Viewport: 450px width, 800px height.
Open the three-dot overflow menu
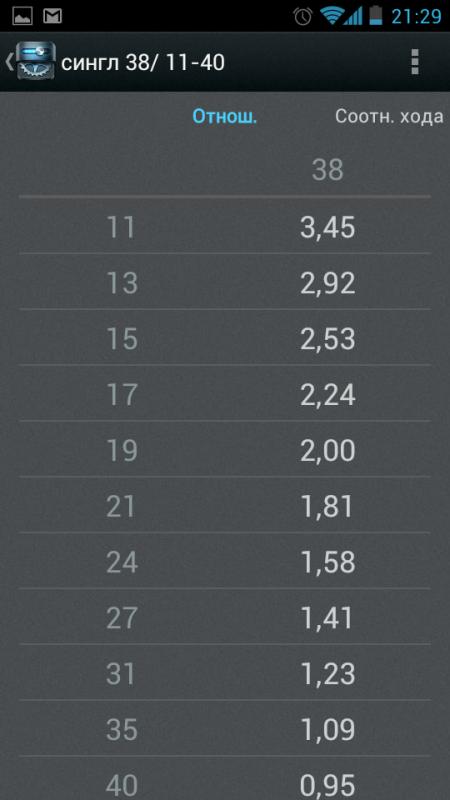click(415, 62)
